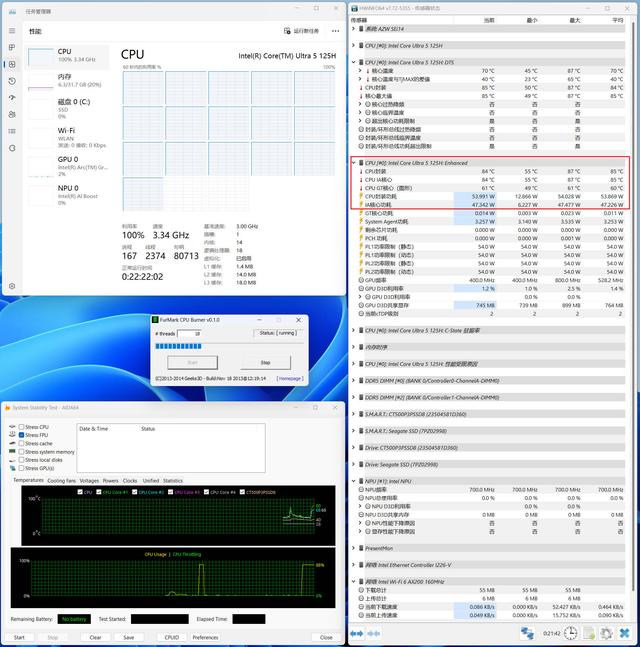Image resolution: width=640 pixels, height=647 pixels.
Task: Uncheck Stress FPU in AIDA64
Action: 21,435
